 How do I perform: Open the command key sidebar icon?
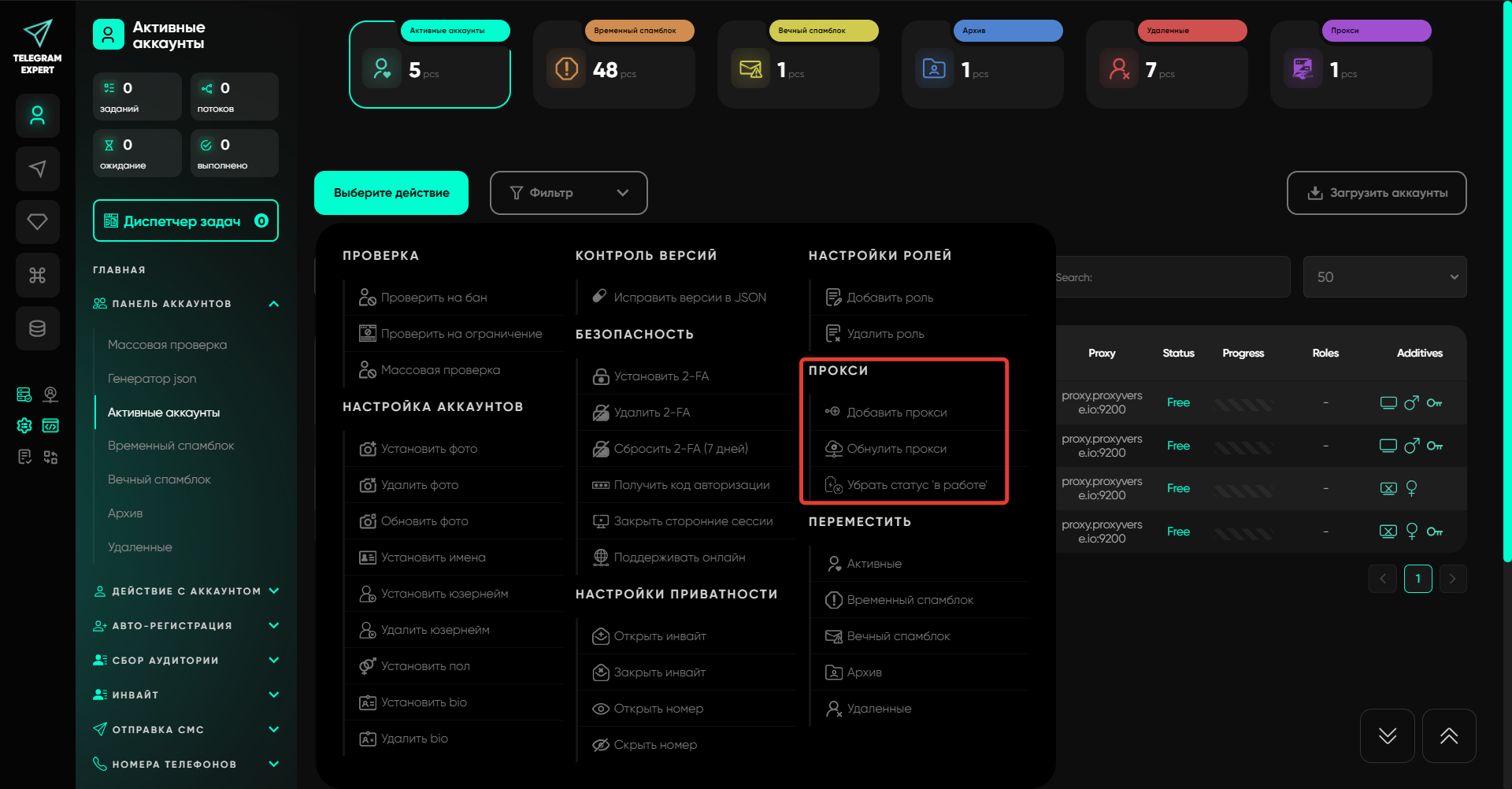37,275
